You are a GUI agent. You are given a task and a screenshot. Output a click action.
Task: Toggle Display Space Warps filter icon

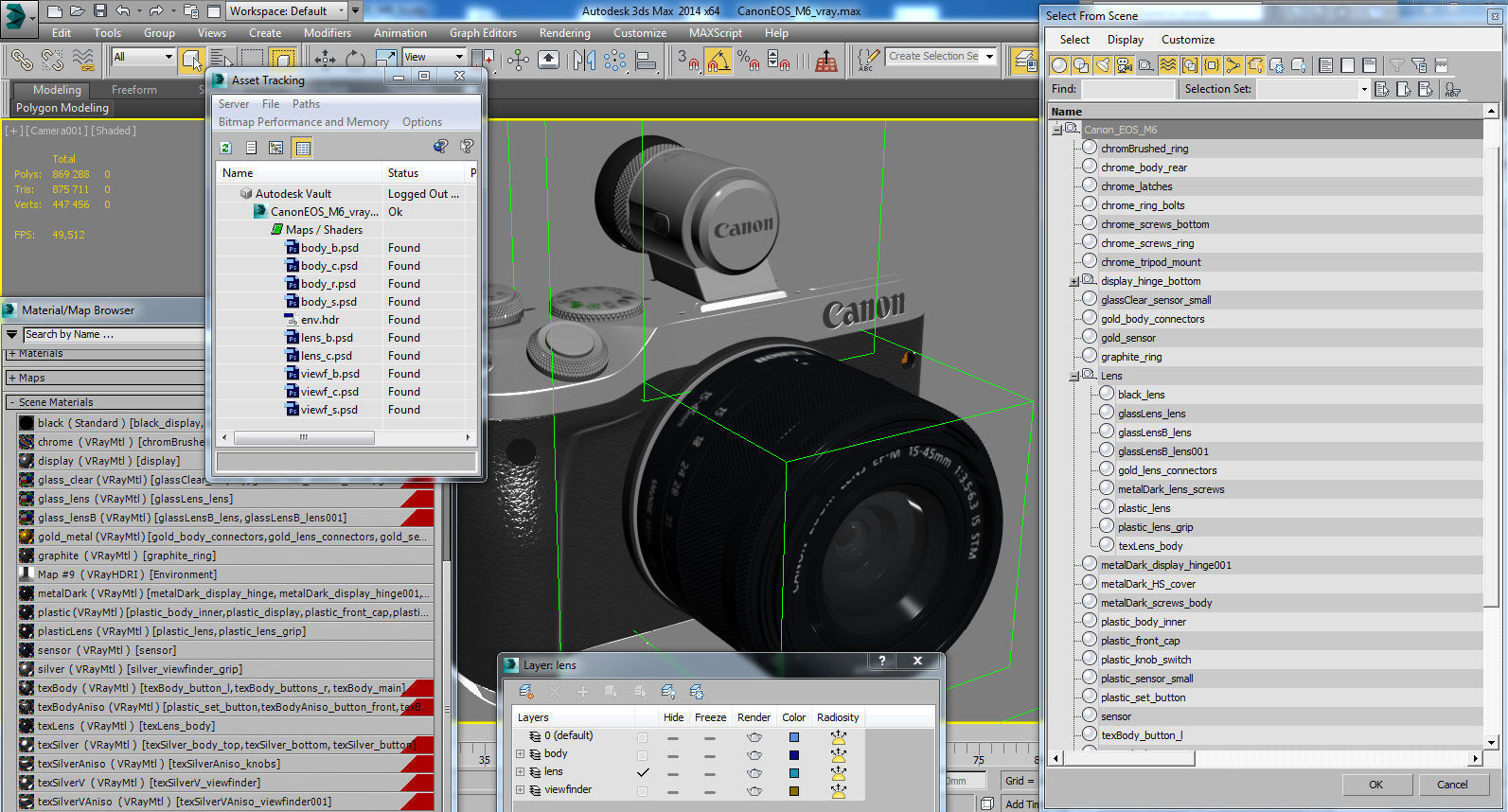[1168, 65]
